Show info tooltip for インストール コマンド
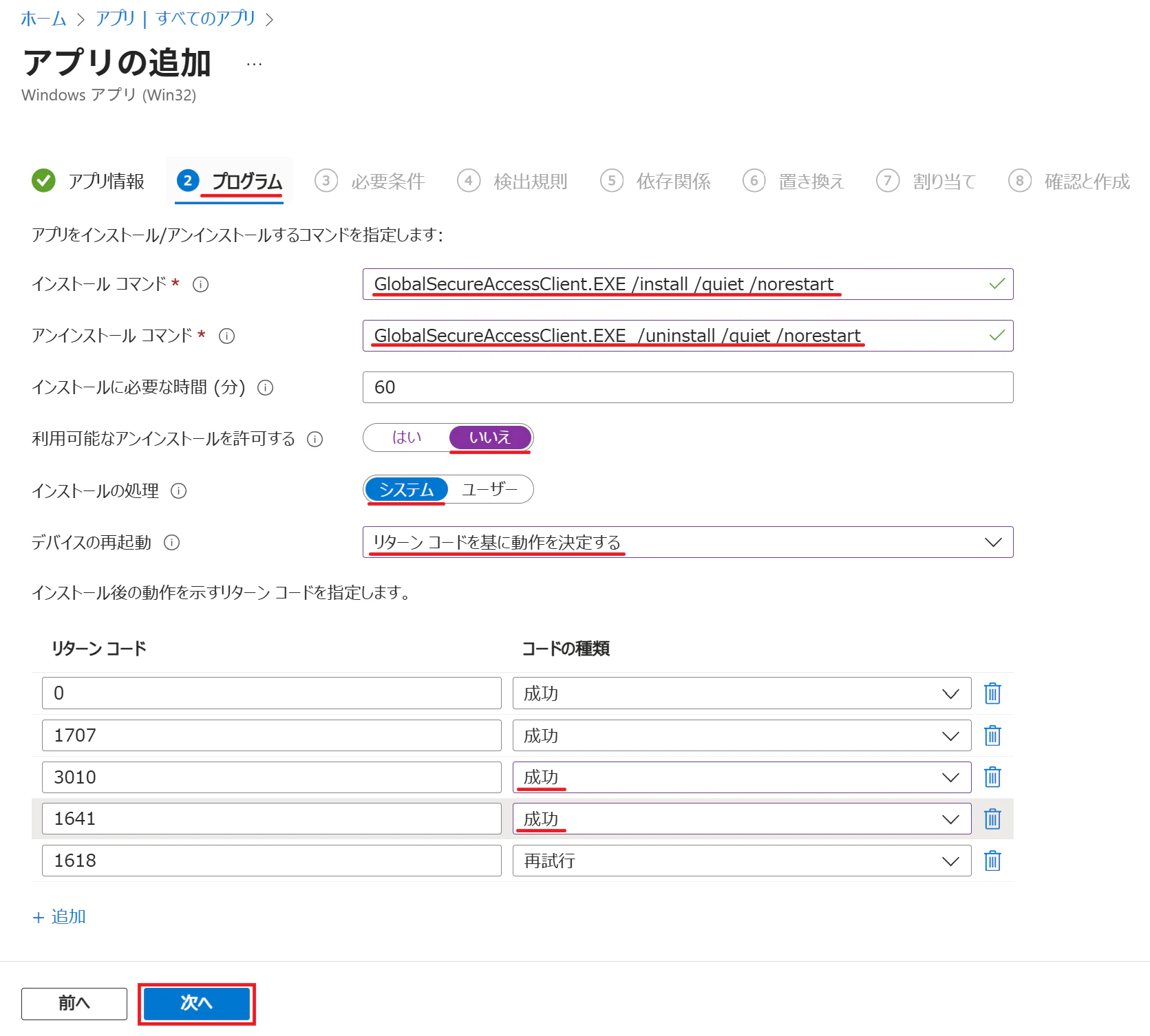Viewport: 1150px width, 1036px height. [200, 284]
